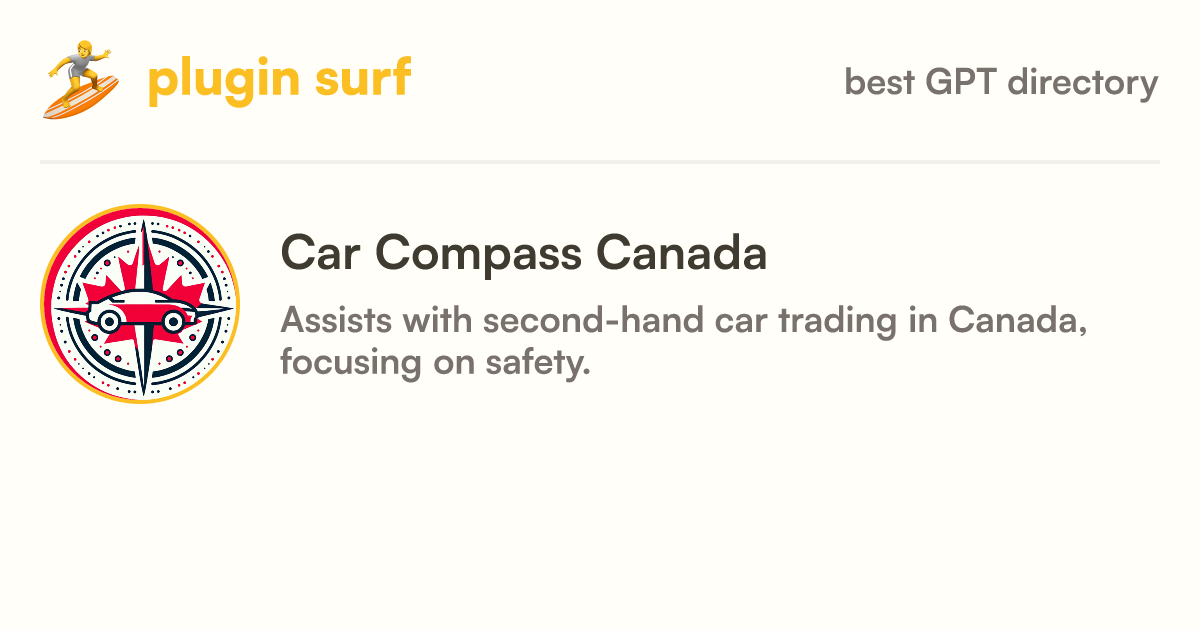
Task: Click the description starting with "Assists with second-hand"
Action: click(x=684, y=341)
